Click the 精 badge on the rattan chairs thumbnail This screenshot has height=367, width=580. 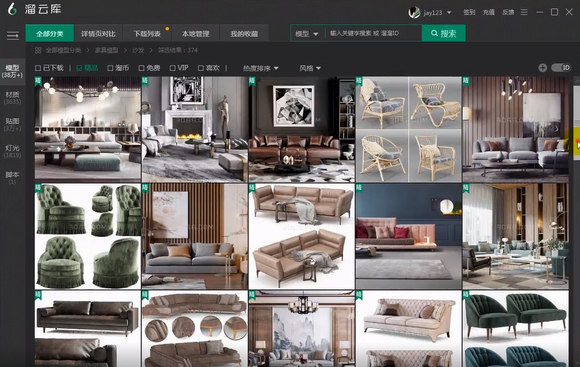pos(359,80)
